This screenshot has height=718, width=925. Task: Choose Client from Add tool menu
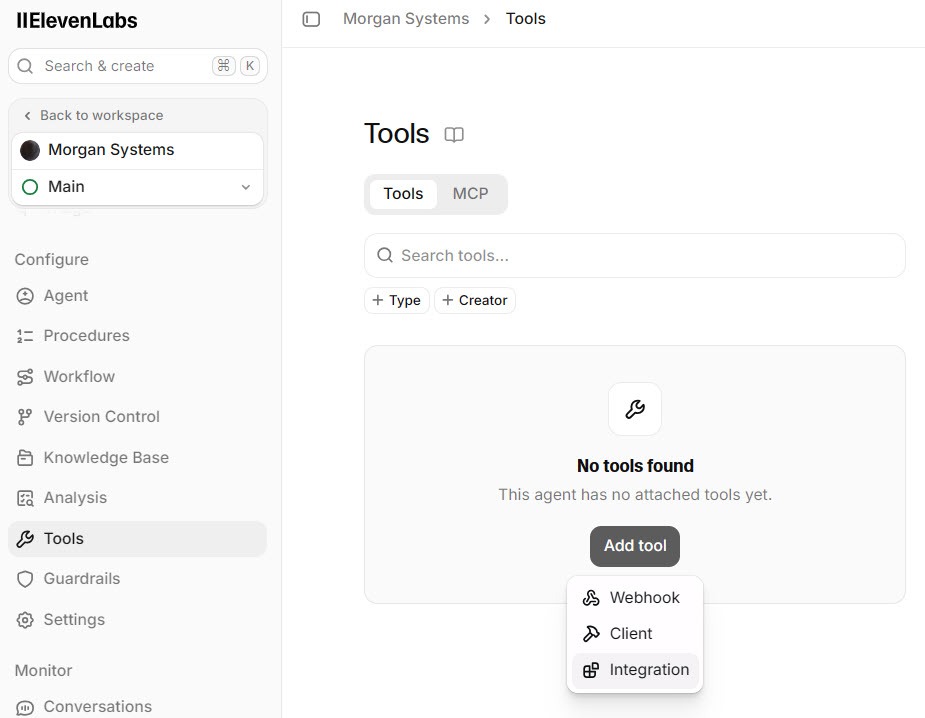[635, 634]
